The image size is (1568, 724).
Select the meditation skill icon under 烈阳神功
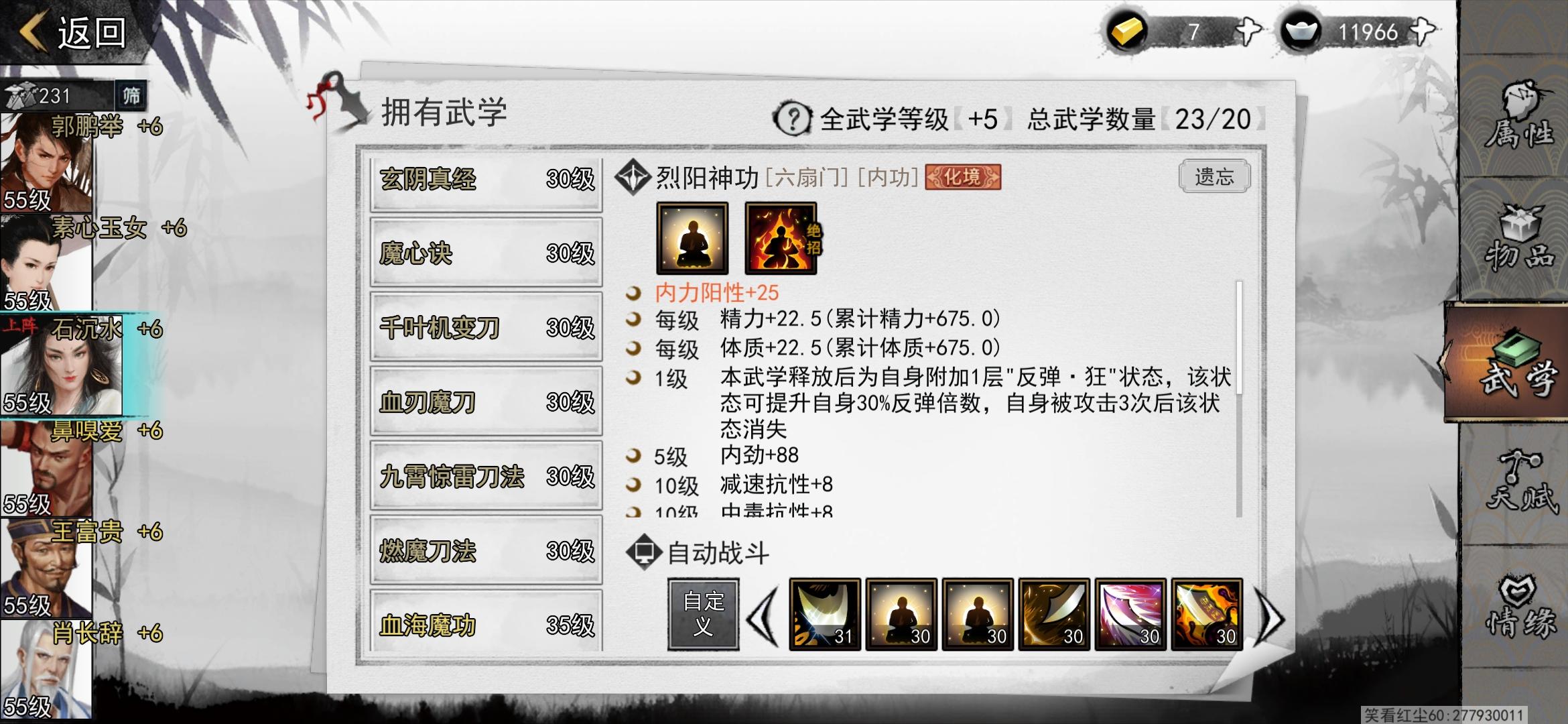(x=692, y=238)
